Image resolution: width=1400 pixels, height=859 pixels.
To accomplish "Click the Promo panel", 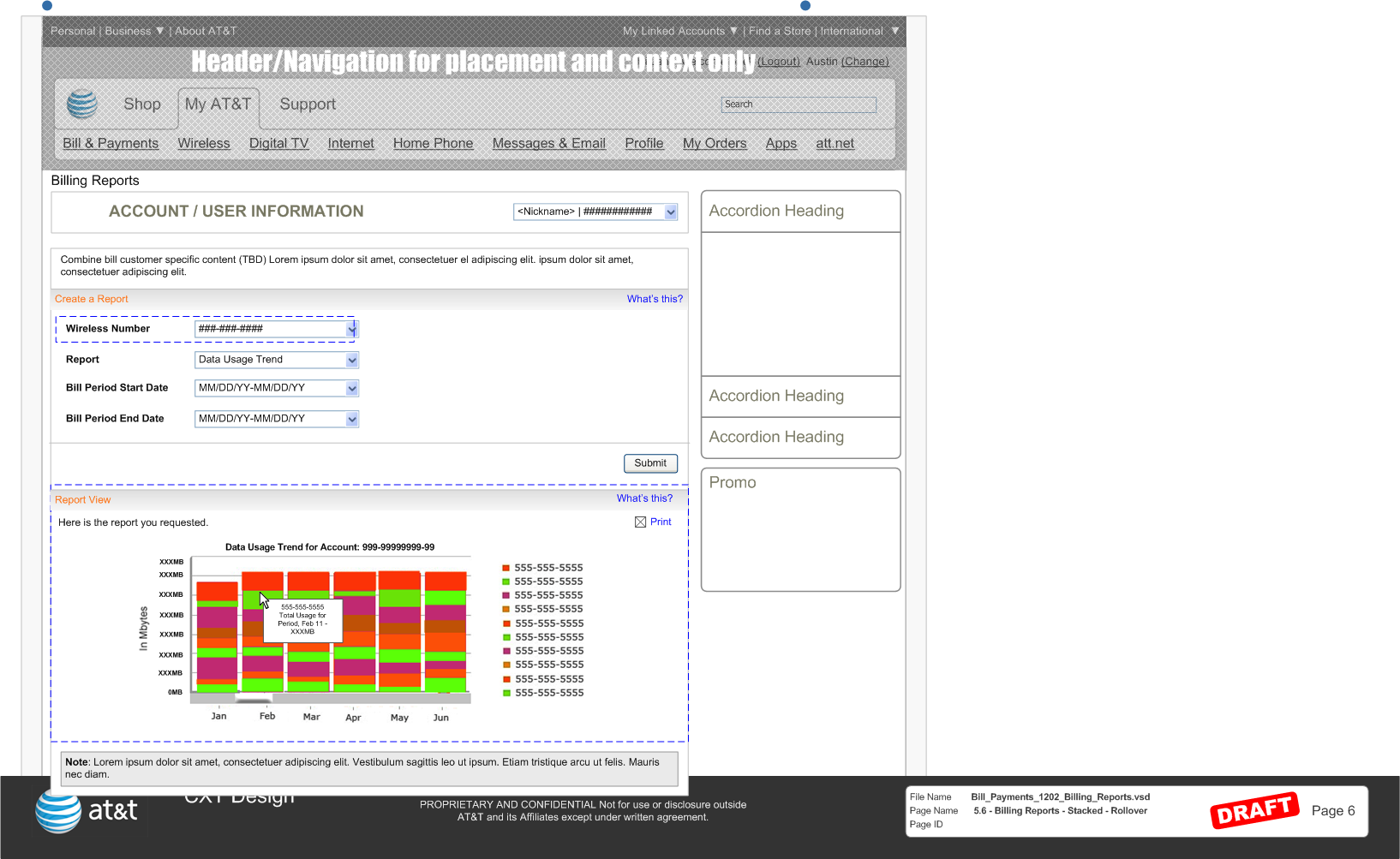I will (x=800, y=529).
